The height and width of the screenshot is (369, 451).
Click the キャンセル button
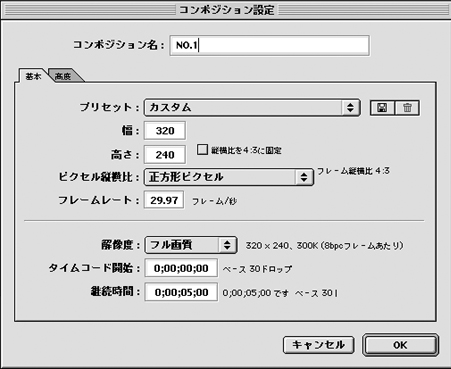pyautogui.click(x=318, y=345)
